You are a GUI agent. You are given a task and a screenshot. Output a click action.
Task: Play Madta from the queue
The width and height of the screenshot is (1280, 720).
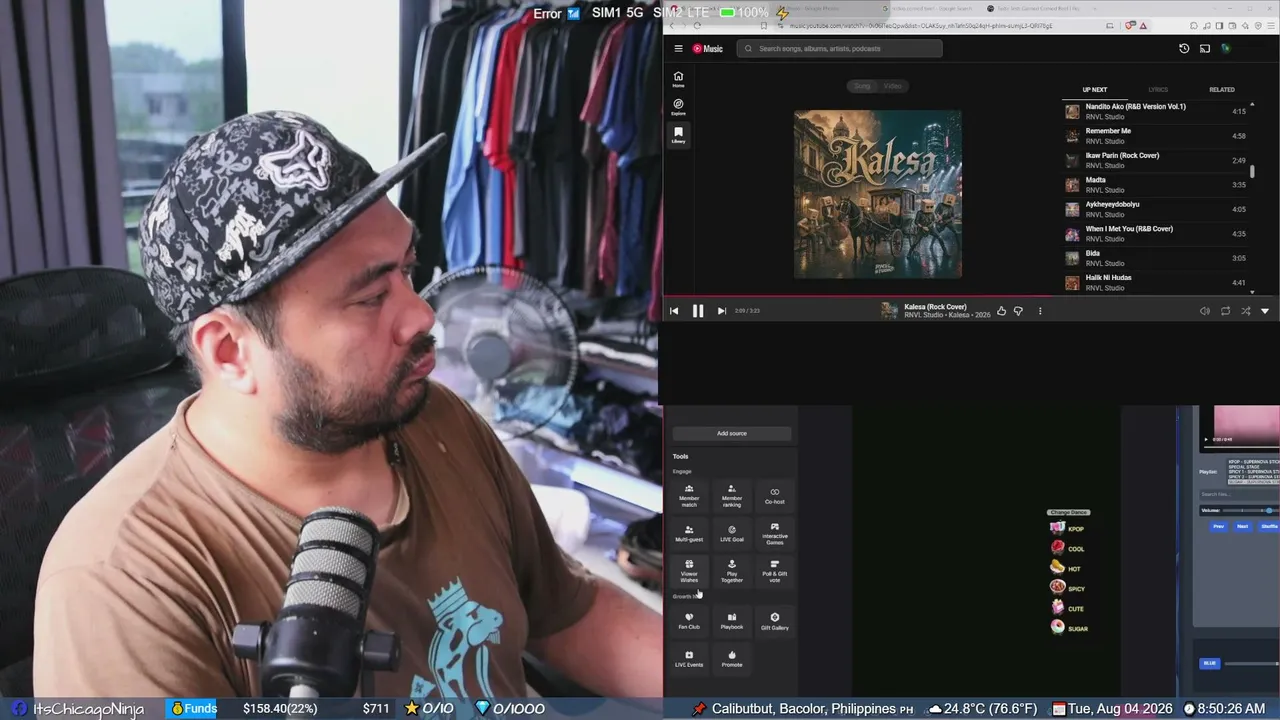click(x=1156, y=185)
